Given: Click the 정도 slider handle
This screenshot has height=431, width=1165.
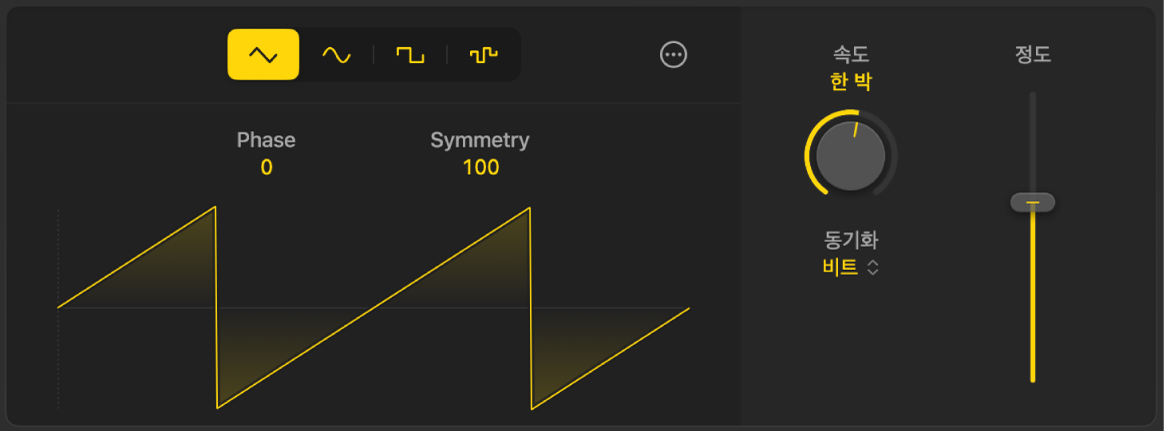Looking at the screenshot, I should [x=1032, y=203].
